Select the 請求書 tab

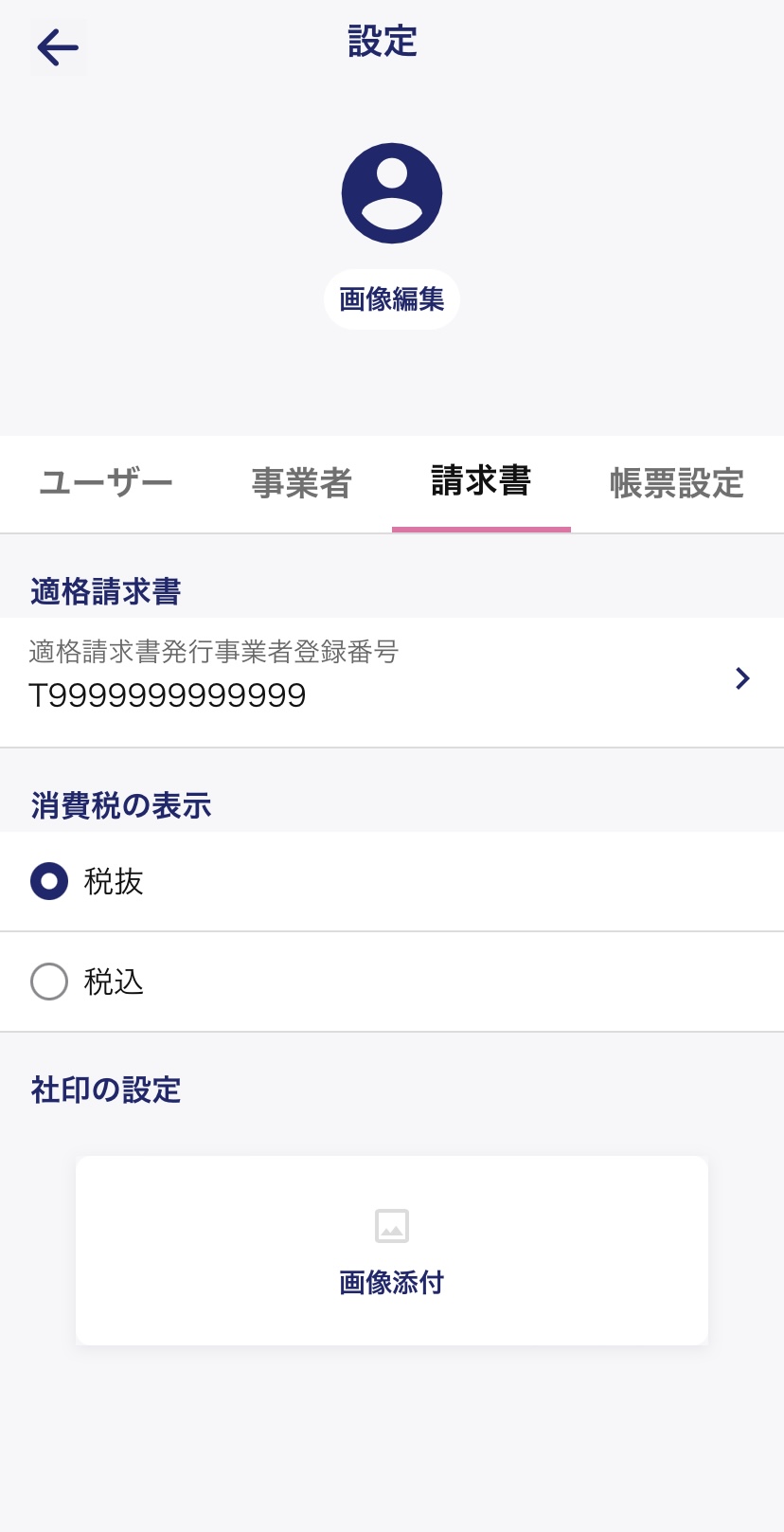point(481,481)
